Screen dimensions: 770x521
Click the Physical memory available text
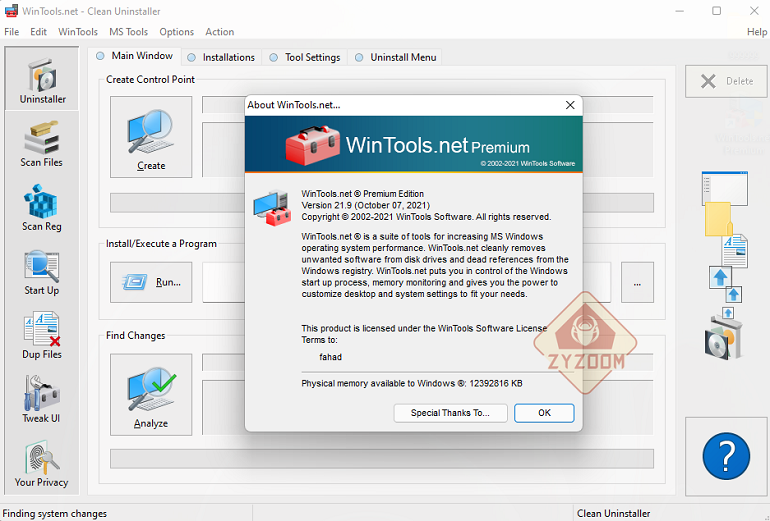[x=412, y=384]
